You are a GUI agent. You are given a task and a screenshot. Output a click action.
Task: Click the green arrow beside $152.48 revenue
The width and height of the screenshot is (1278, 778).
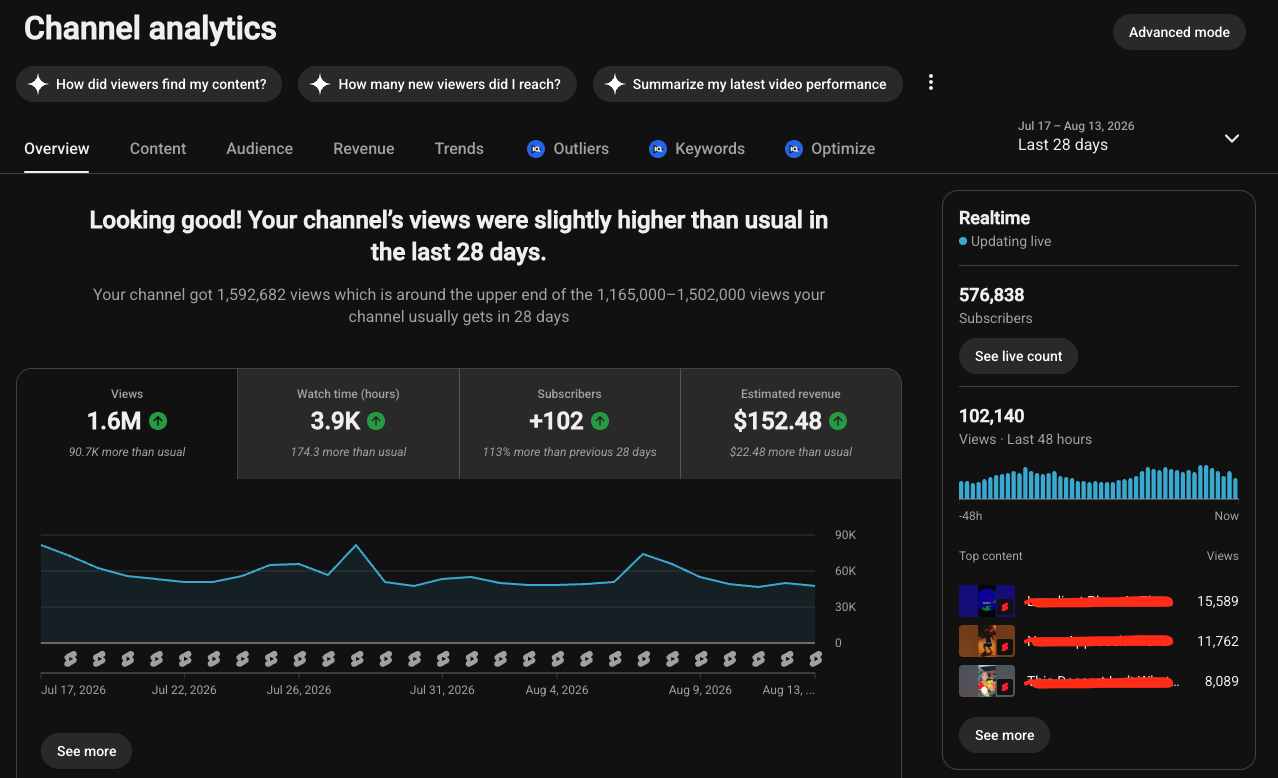pos(838,421)
